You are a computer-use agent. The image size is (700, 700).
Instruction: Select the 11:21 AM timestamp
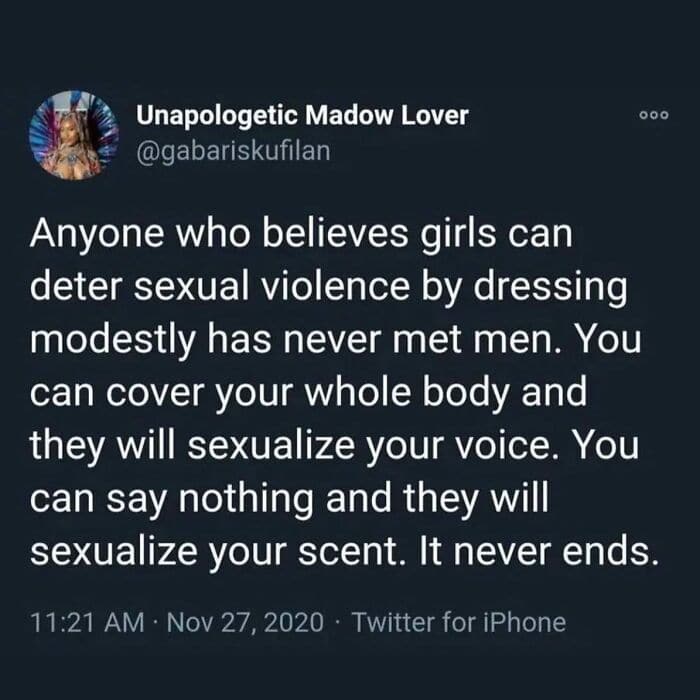88,622
